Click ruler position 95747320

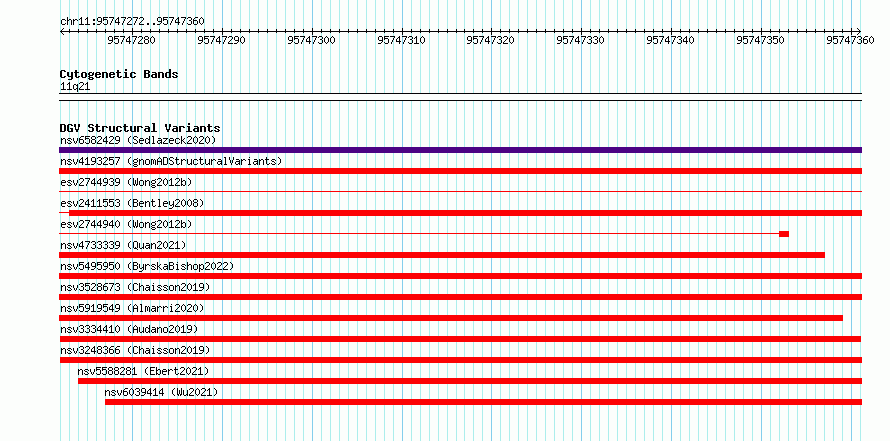point(490,40)
